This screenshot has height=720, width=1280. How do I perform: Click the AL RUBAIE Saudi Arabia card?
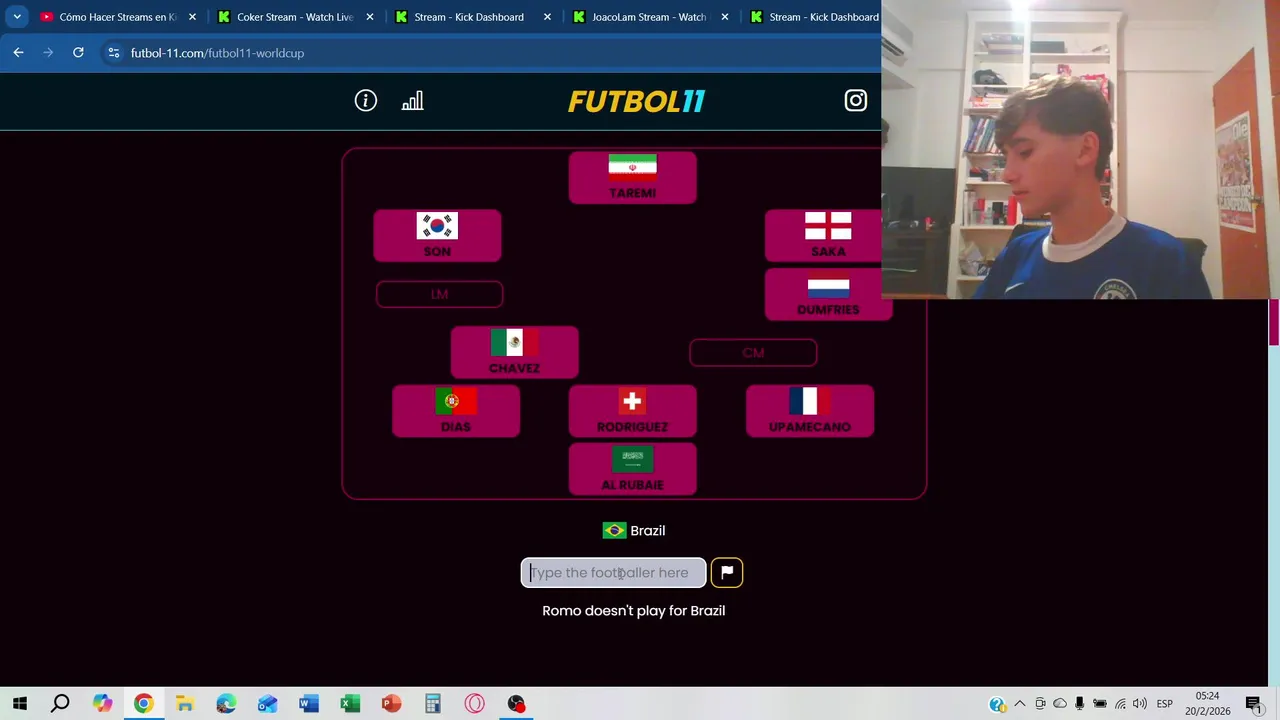click(632, 469)
